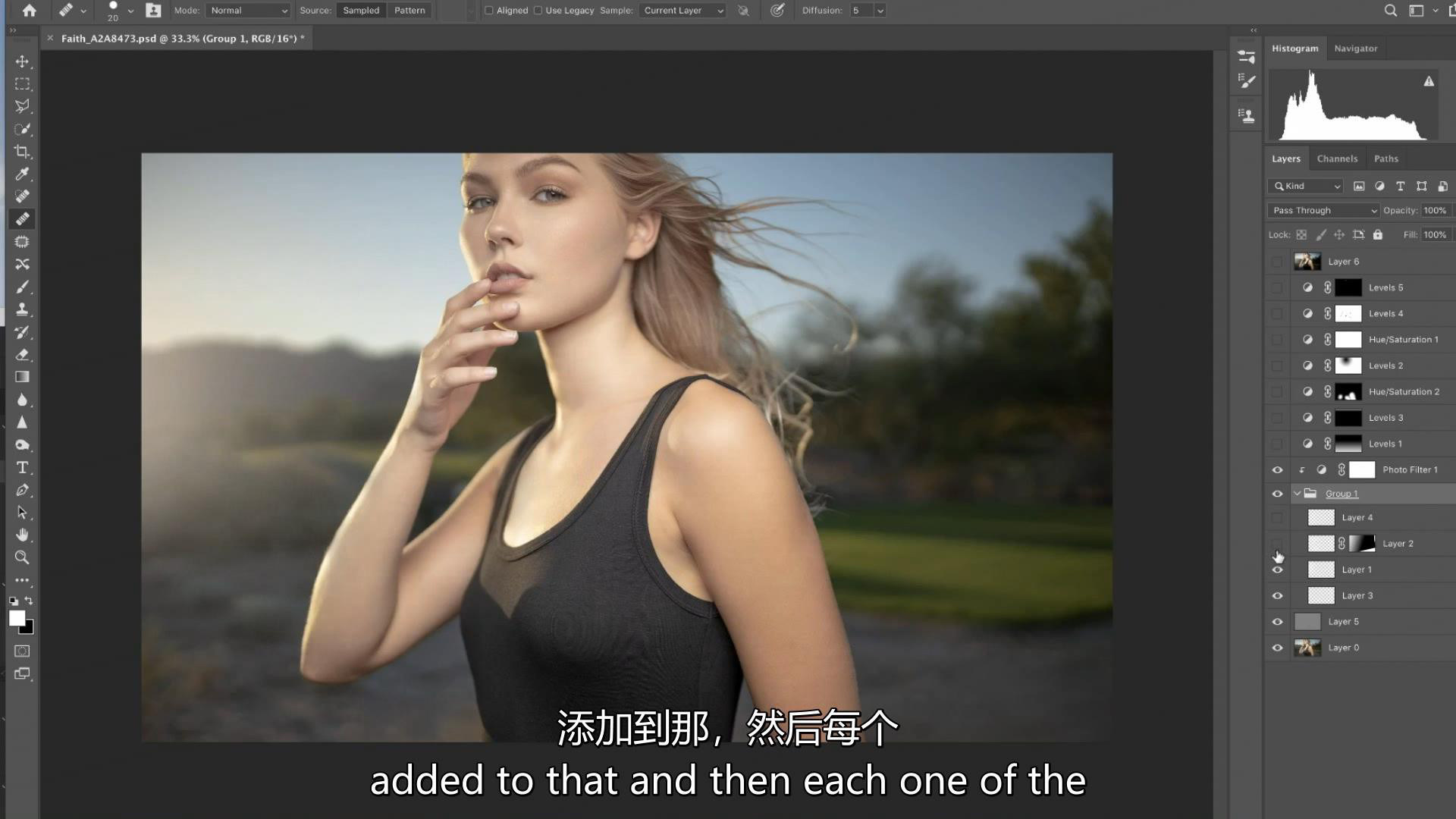1456x819 pixels.
Task: Select the Clone Stamp tool
Action: [22, 309]
